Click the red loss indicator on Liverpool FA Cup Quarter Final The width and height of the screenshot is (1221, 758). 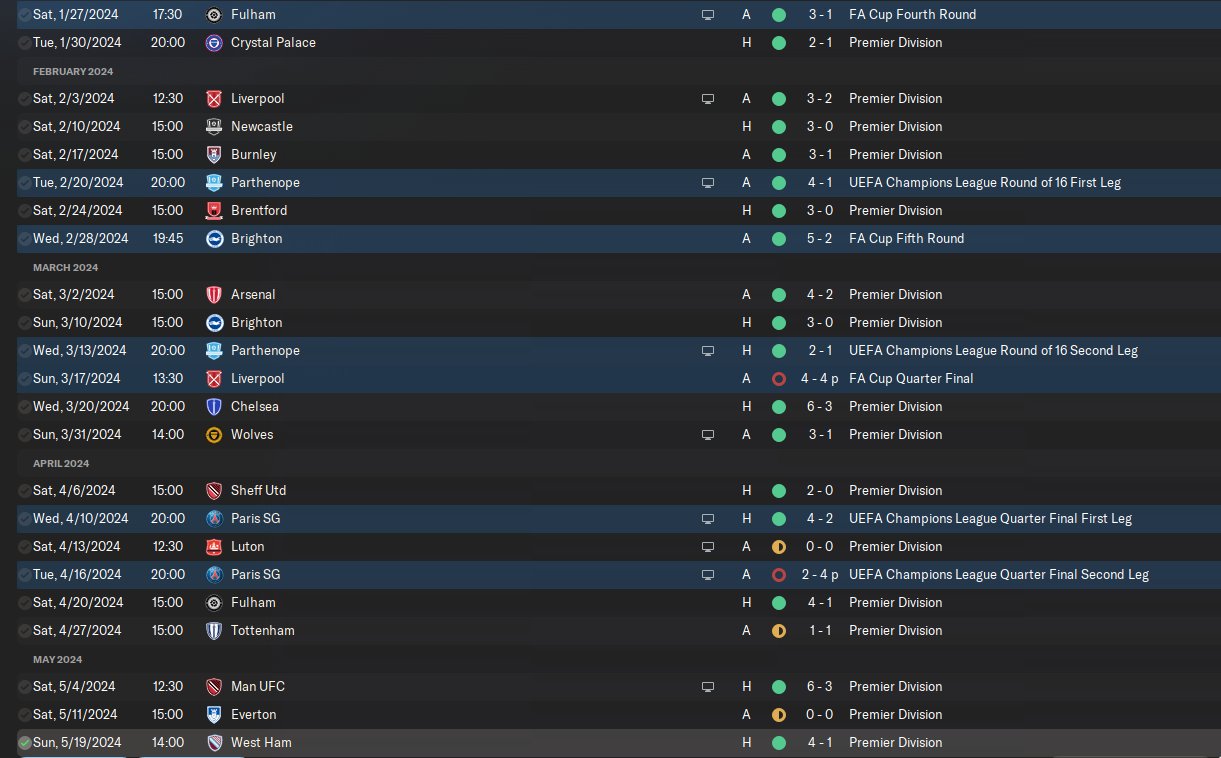tap(779, 379)
